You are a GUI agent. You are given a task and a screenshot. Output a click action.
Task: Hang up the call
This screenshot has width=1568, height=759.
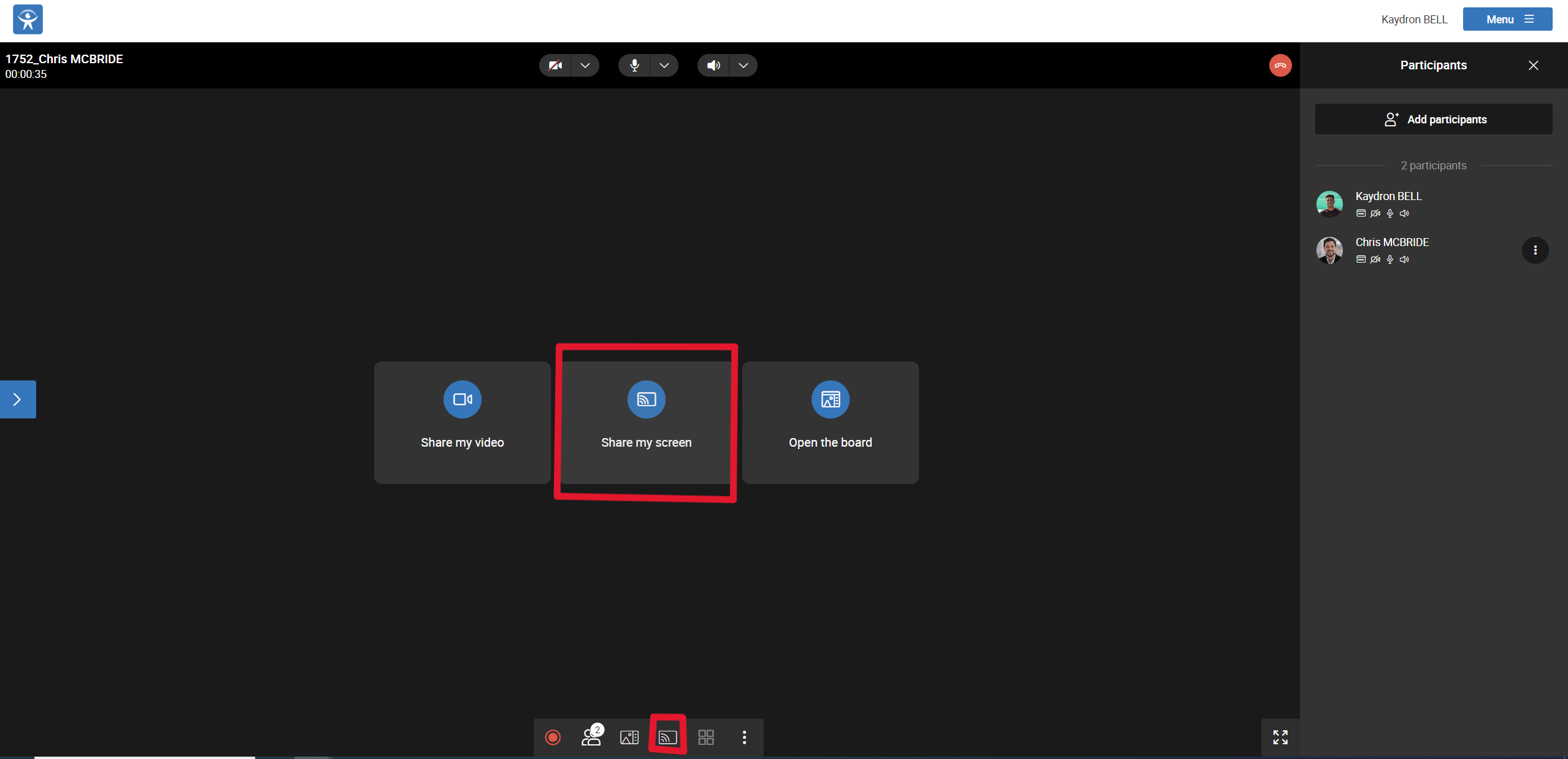(x=1280, y=66)
